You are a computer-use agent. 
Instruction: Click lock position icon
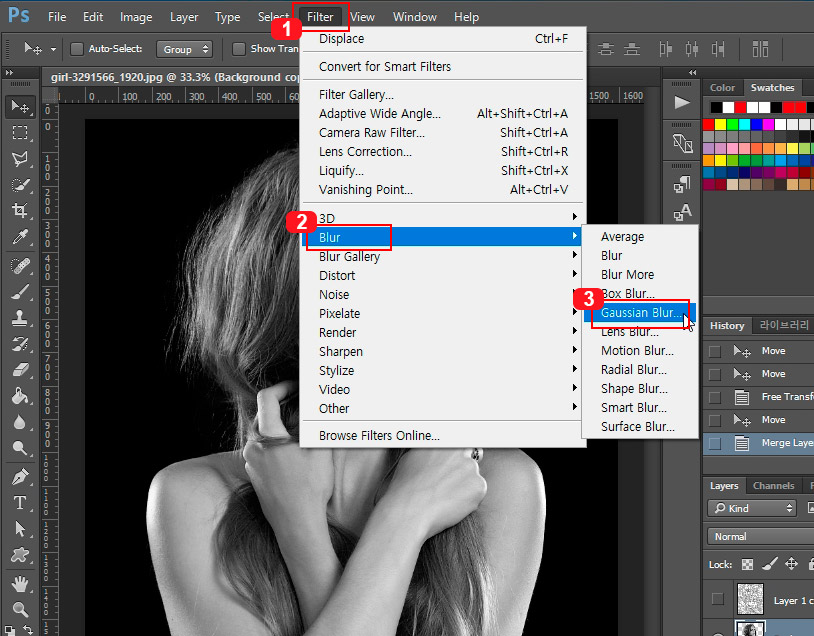click(x=791, y=564)
